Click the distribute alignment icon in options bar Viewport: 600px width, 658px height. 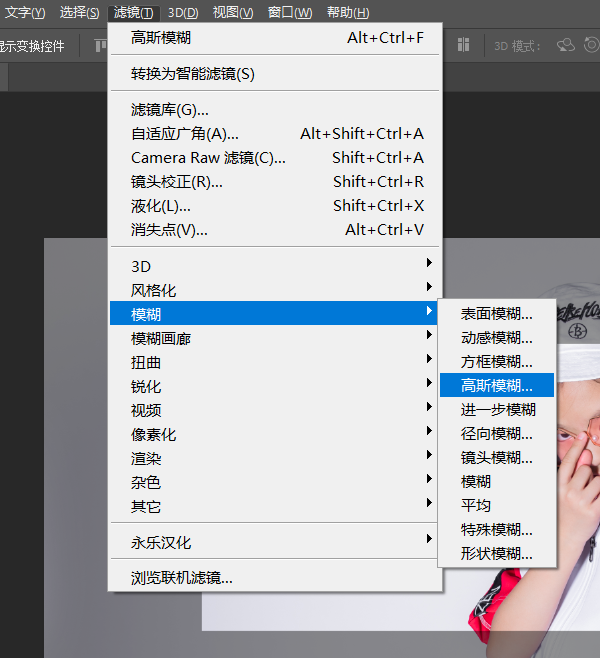click(463, 44)
